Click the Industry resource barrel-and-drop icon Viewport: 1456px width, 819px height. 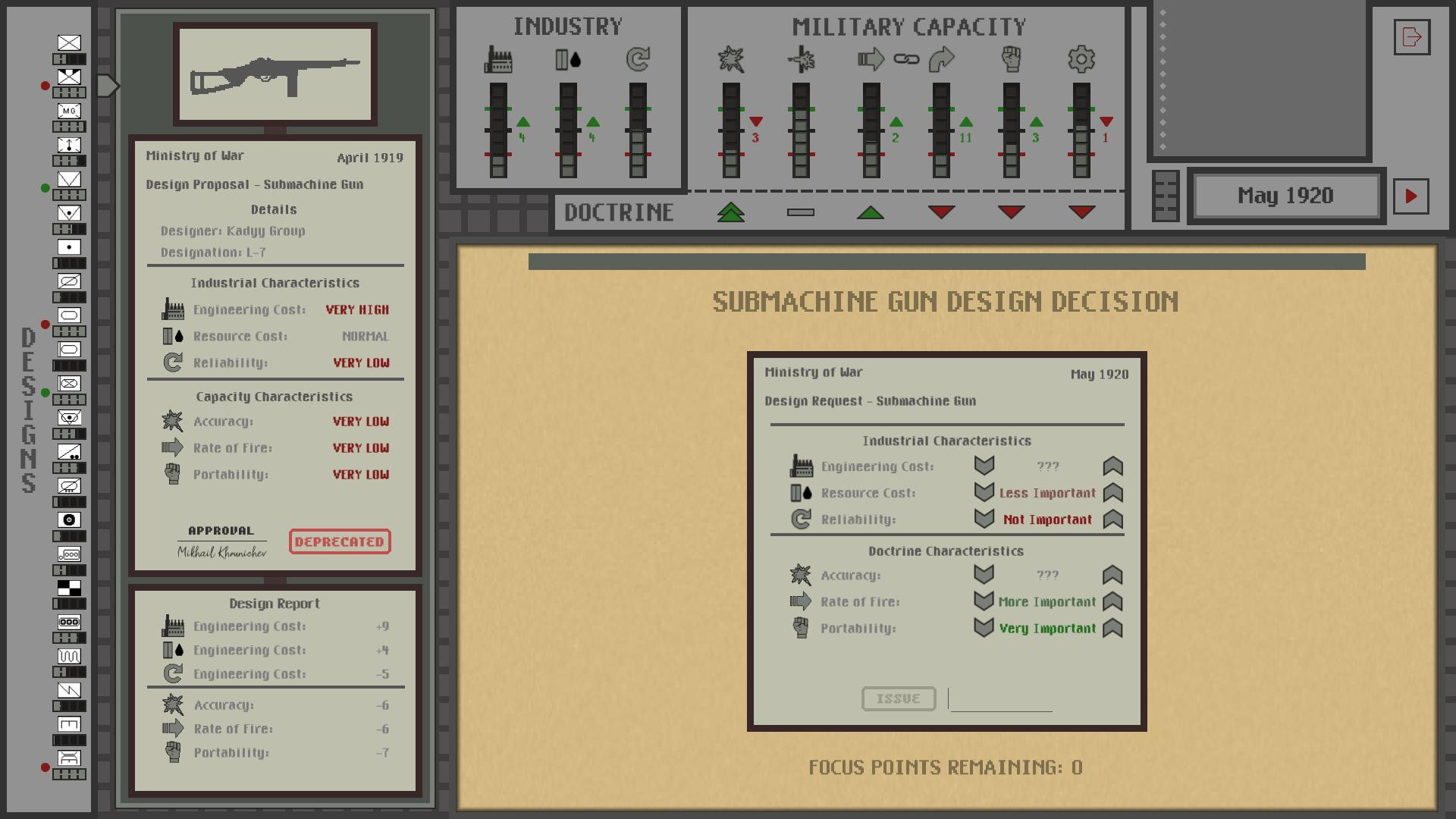[x=568, y=59]
